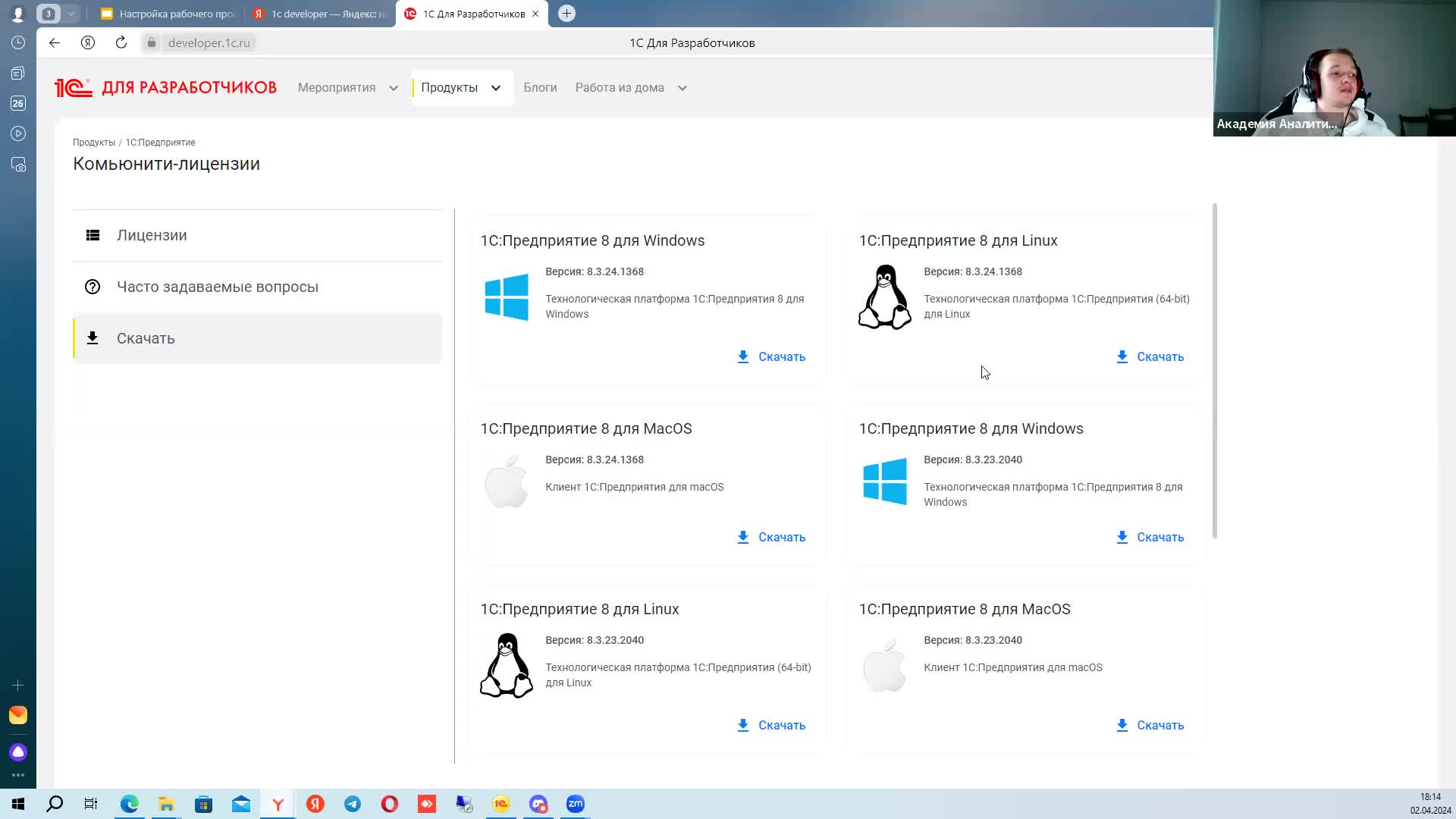Screen dimensions: 1456x819
Task: Click the Linux penguin on 8.3.24.1368 card
Action: (885, 297)
